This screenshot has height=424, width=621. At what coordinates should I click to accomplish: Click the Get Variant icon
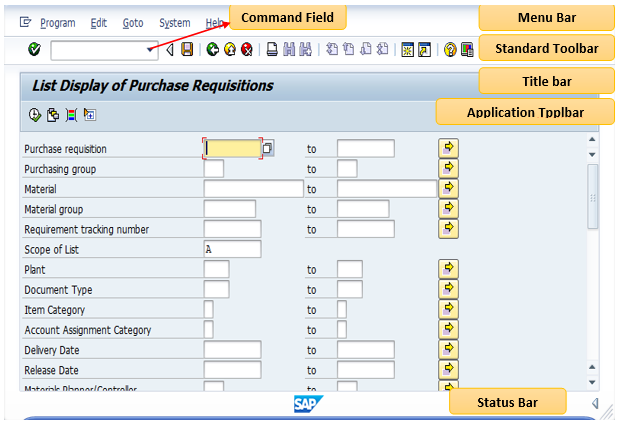[x=53, y=115]
